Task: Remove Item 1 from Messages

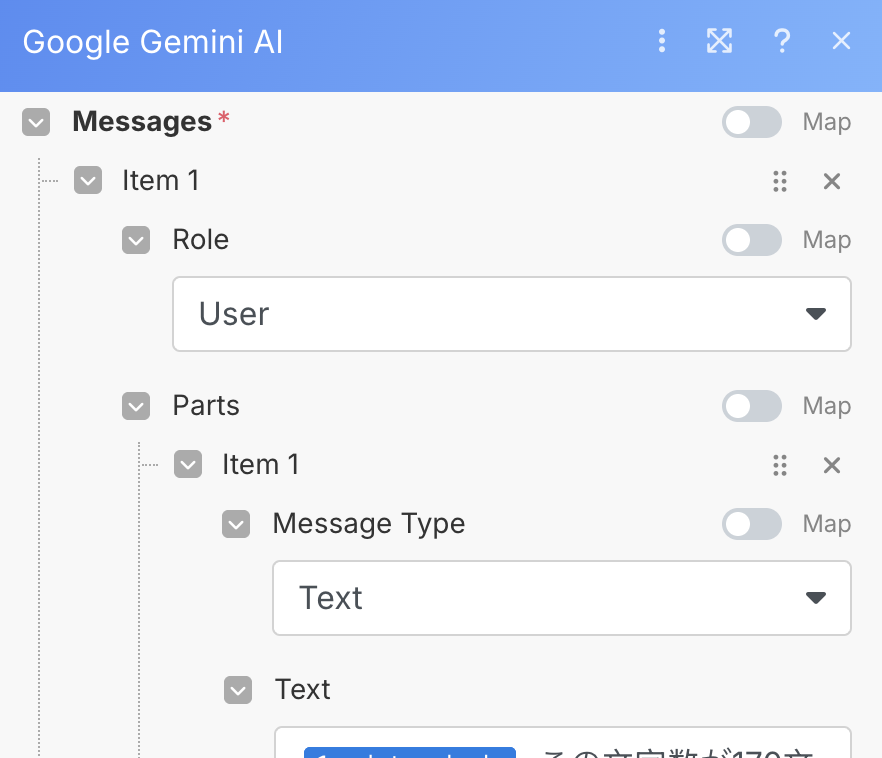Action: [x=832, y=181]
